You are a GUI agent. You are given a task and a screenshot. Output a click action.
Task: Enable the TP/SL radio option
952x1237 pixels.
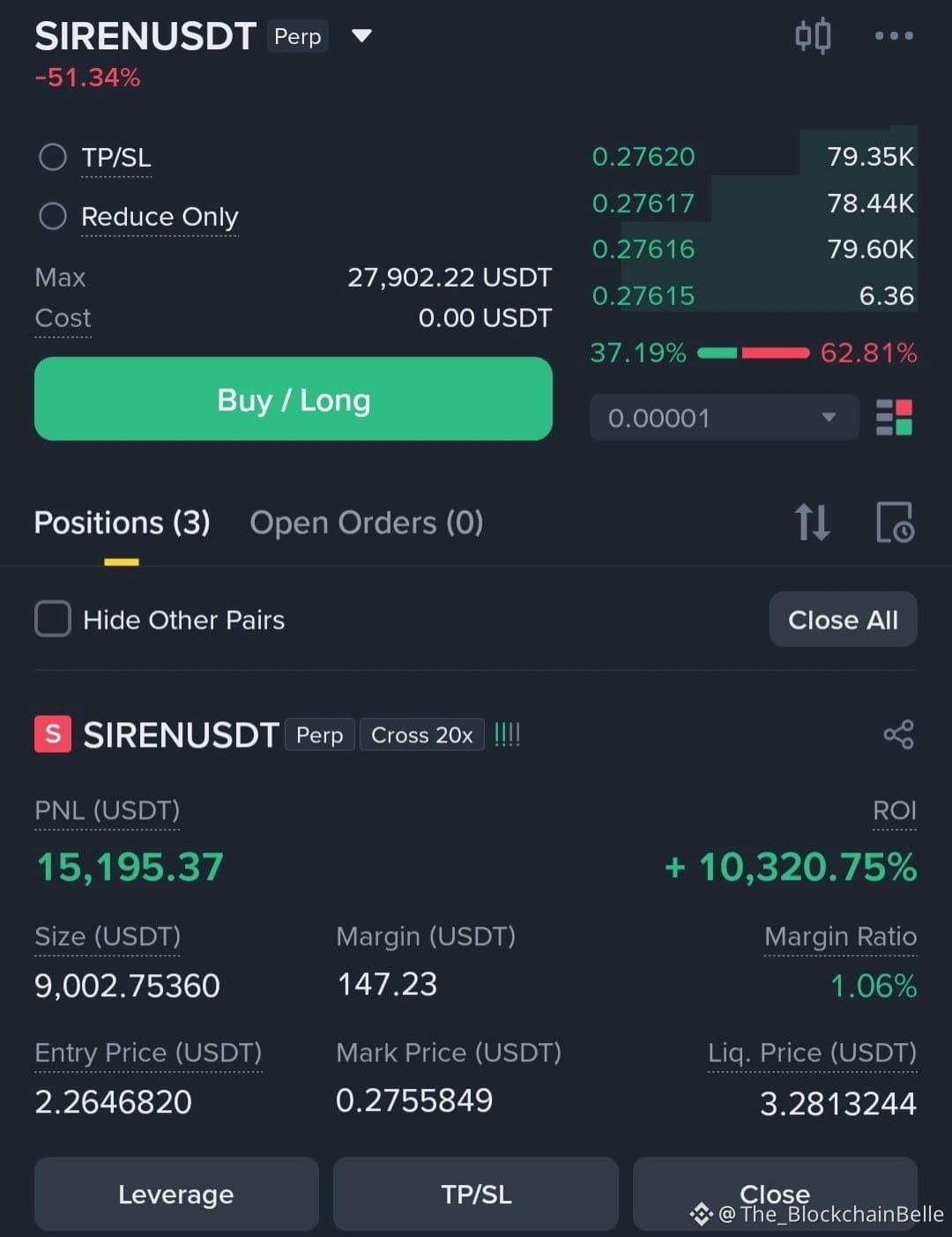coord(53,157)
